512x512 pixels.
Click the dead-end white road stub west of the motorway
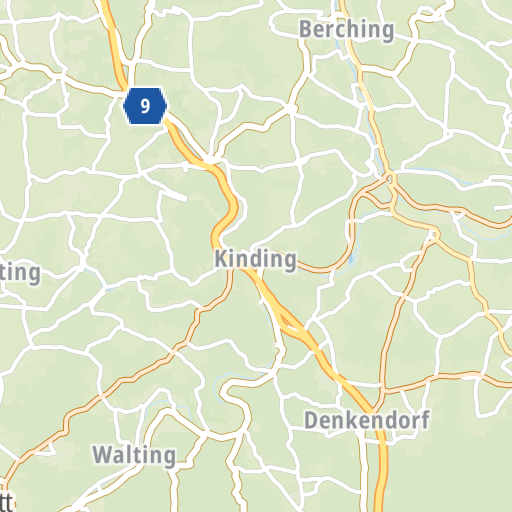[173, 195]
